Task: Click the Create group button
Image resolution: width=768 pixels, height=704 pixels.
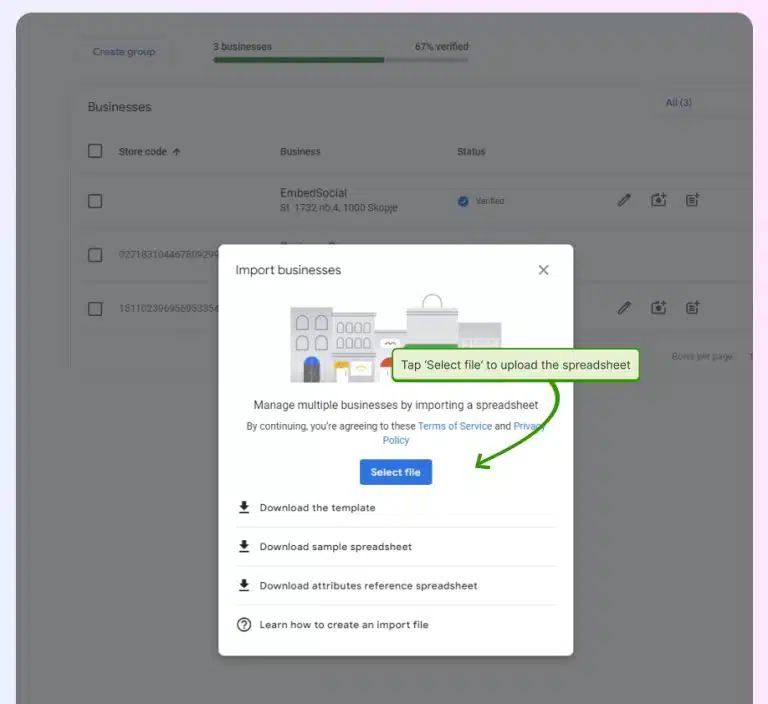Action: pos(124,51)
